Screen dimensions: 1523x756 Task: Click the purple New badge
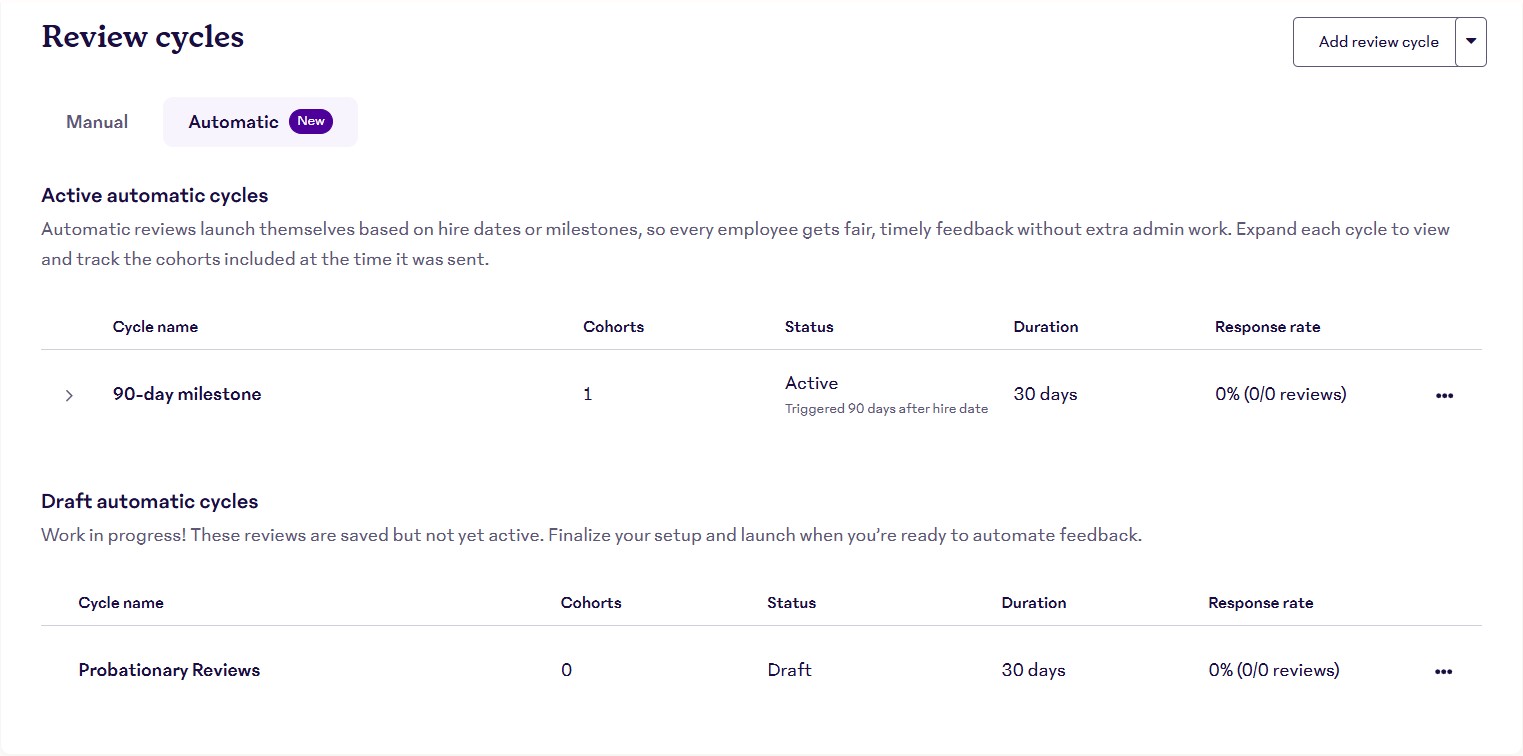pyautogui.click(x=311, y=121)
